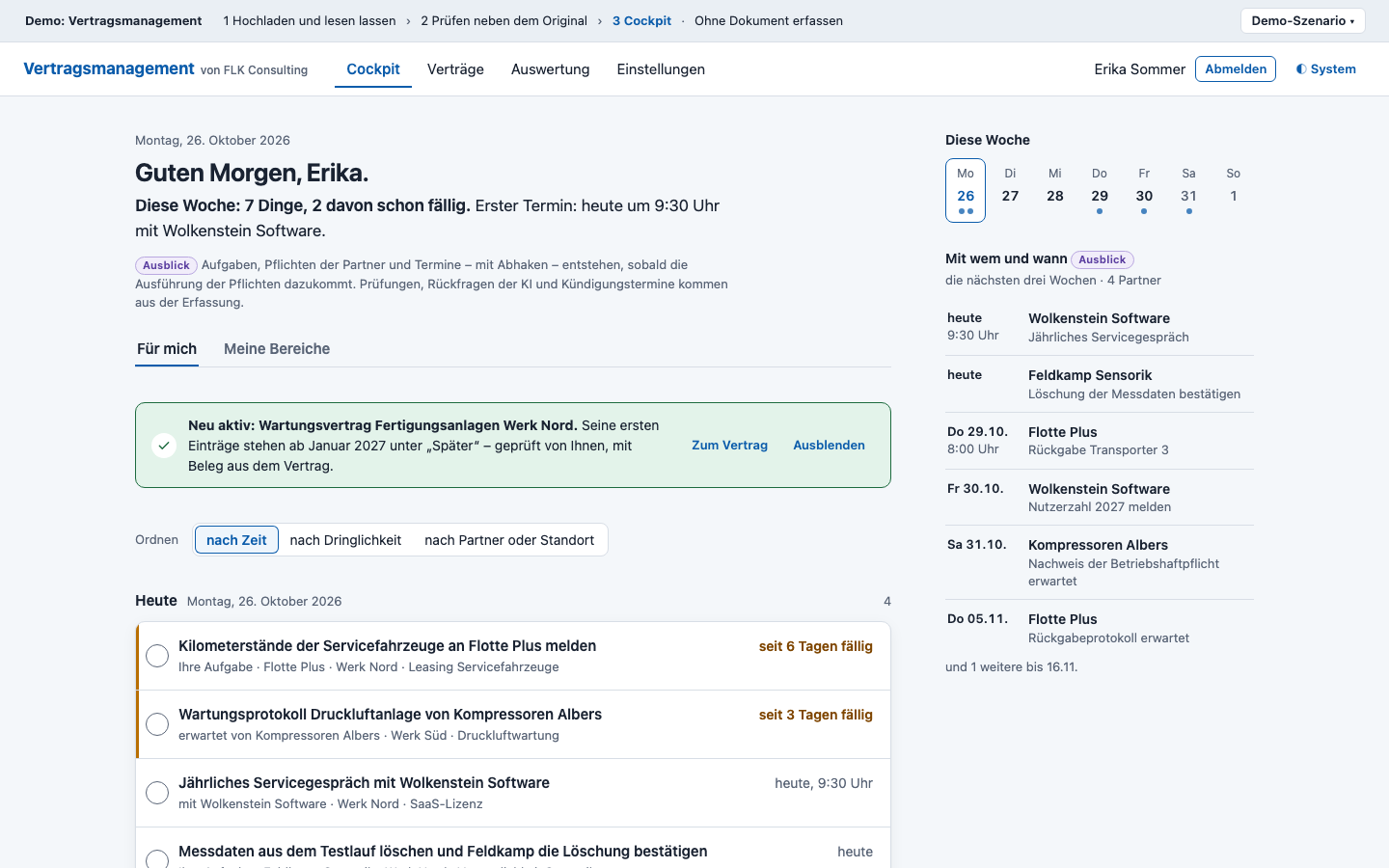1389x868 pixels.
Task: Switch to Für mich tab
Action: pos(167,349)
